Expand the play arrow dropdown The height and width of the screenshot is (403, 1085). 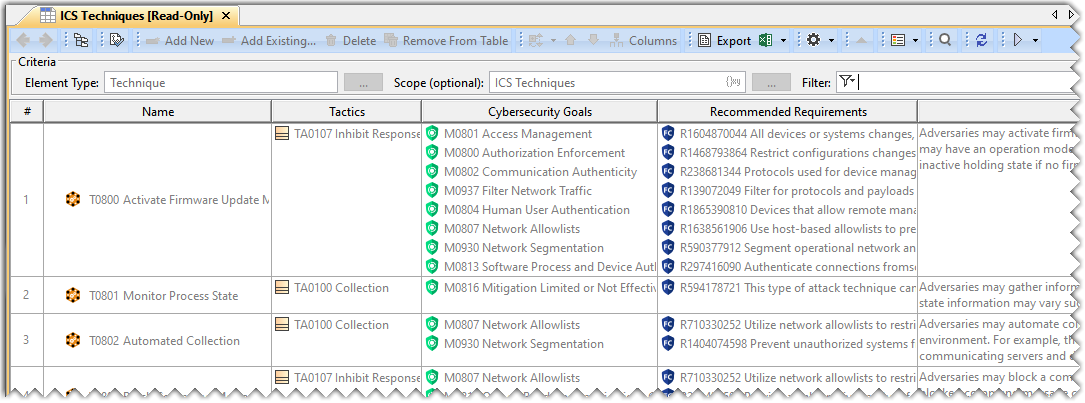1035,41
